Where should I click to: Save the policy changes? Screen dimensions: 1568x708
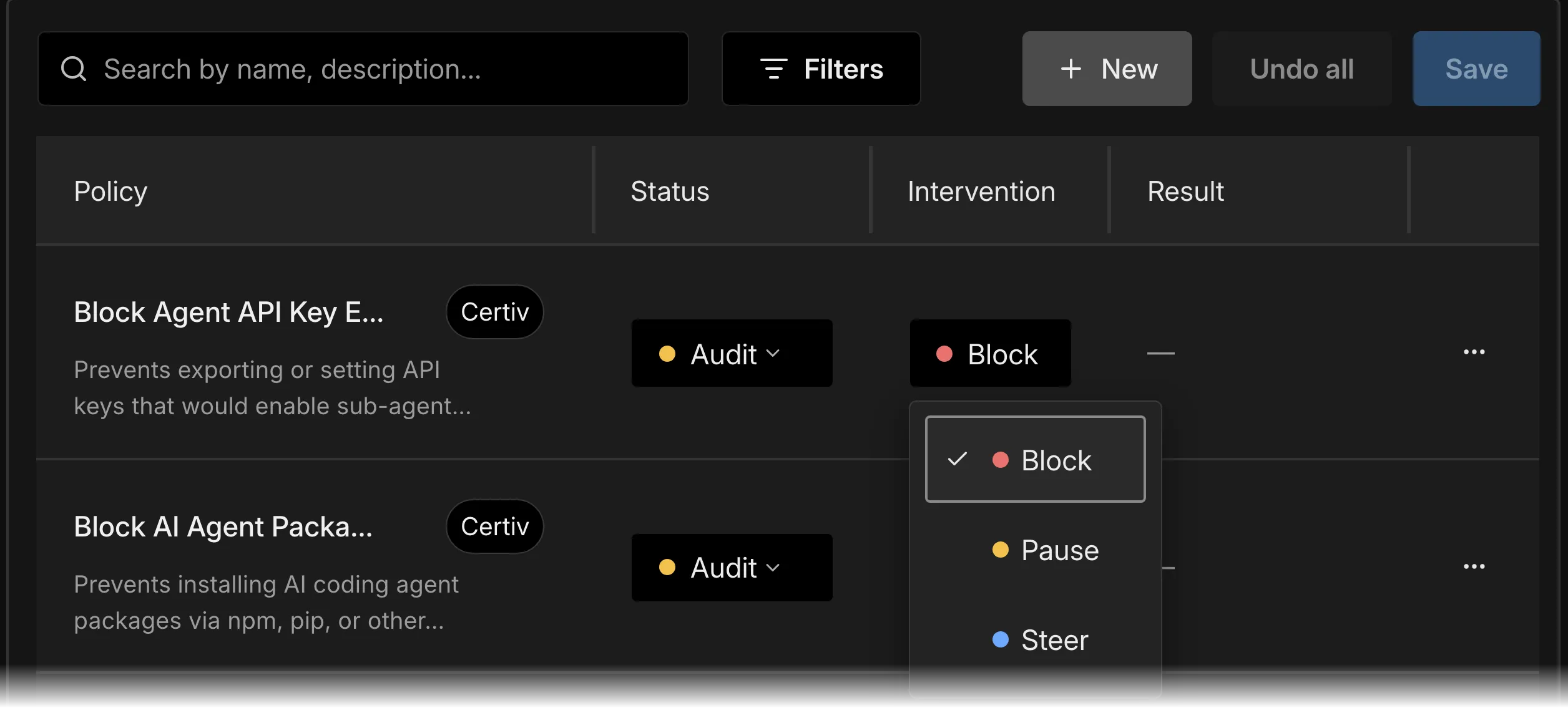point(1476,69)
